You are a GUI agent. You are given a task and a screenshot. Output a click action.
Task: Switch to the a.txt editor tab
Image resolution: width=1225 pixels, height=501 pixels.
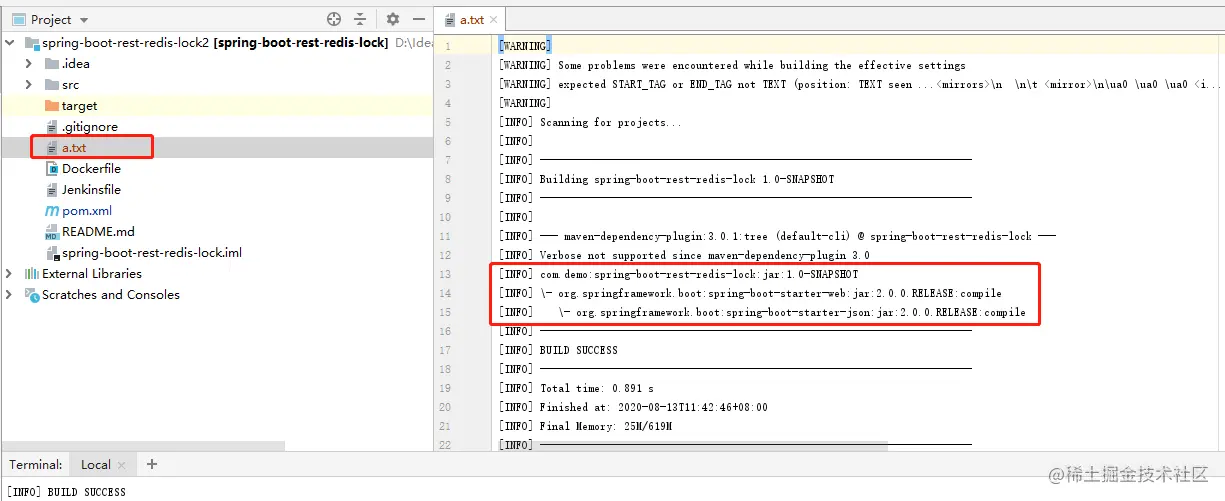point(472,19)
